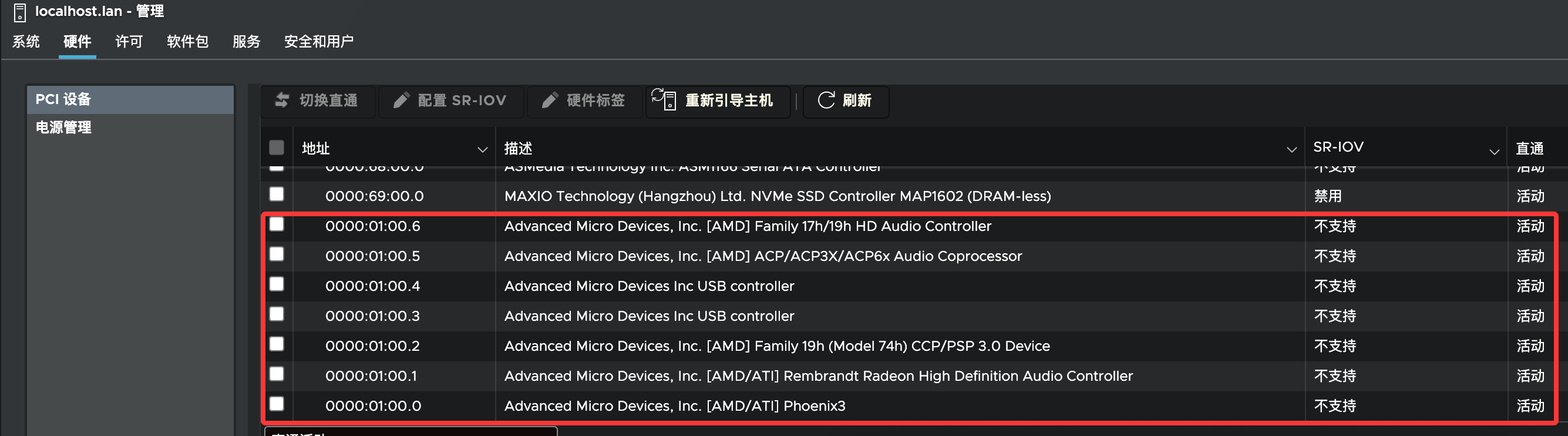Click the 配置 SR-IOV button
The height and width of the screenshot is (436, 1568).
pos(451,100)
